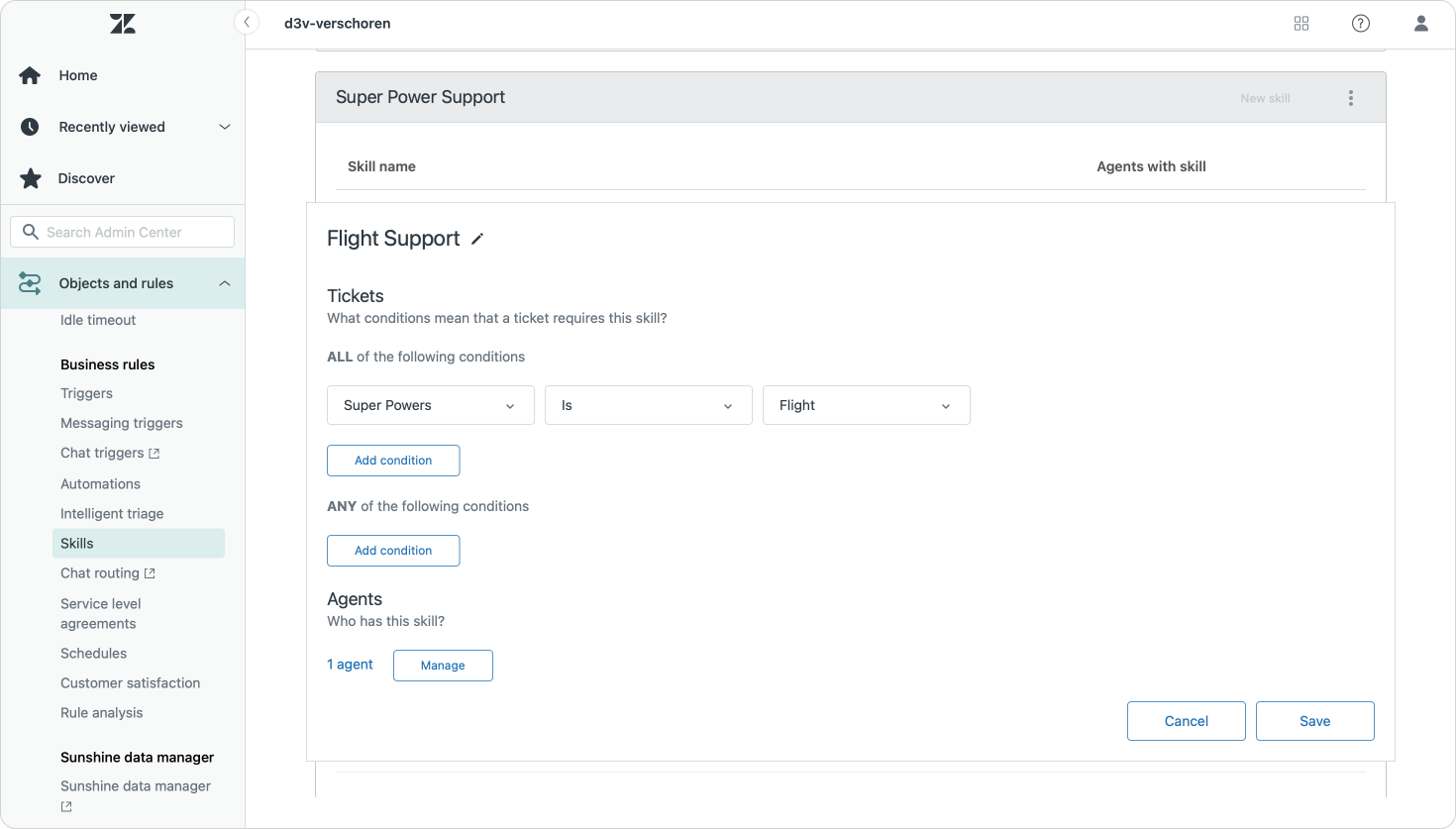Viewport: 1456px width, 829px height.
Task: Open Super Power Support options menu
Action: click(x=1351, y=98)
